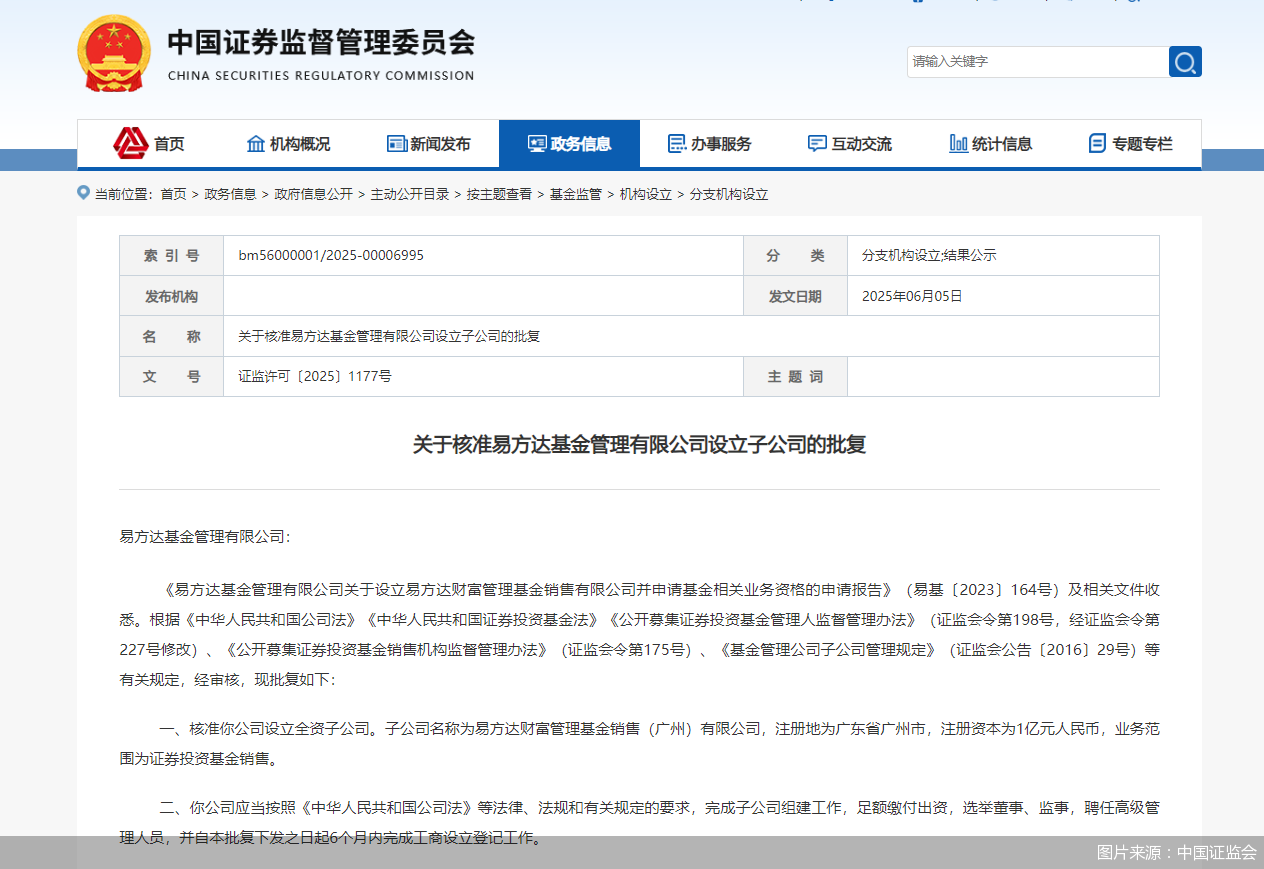Click the newspaper icon beside 新闻发布
The width and height of the screenshot is (1264, 869).
397,144
